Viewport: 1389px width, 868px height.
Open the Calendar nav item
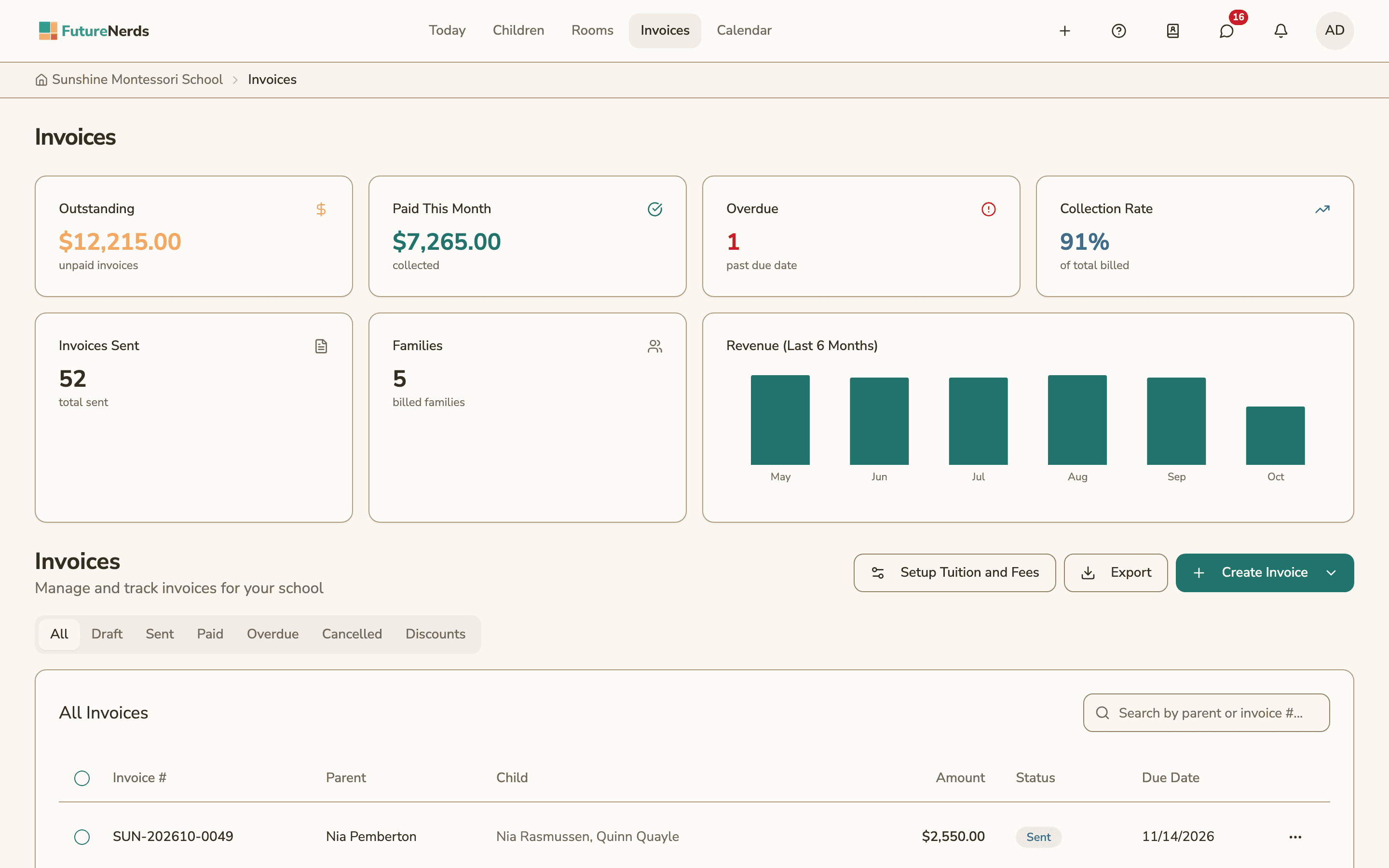744,30
